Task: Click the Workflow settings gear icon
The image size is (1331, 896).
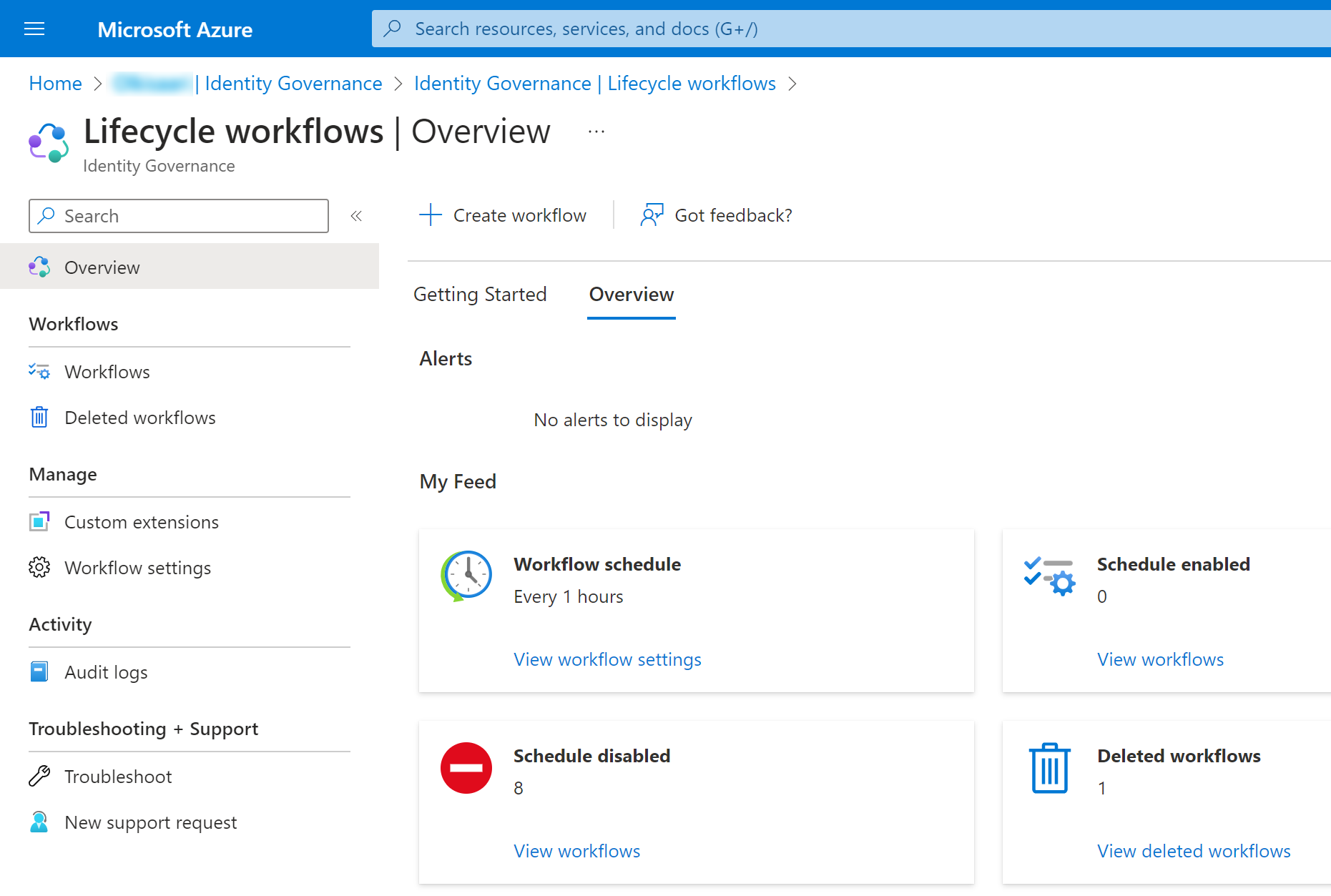Action: click(x=39, y=567)
